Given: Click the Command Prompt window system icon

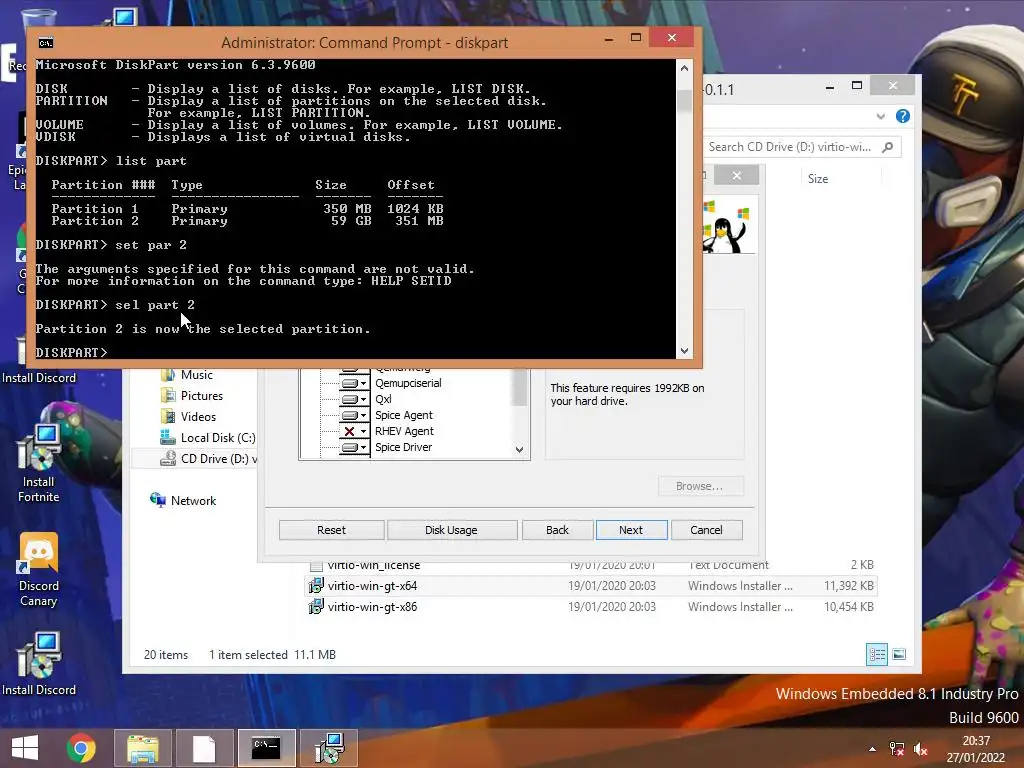Looking at the screenshot, I should tap(46, 43).
